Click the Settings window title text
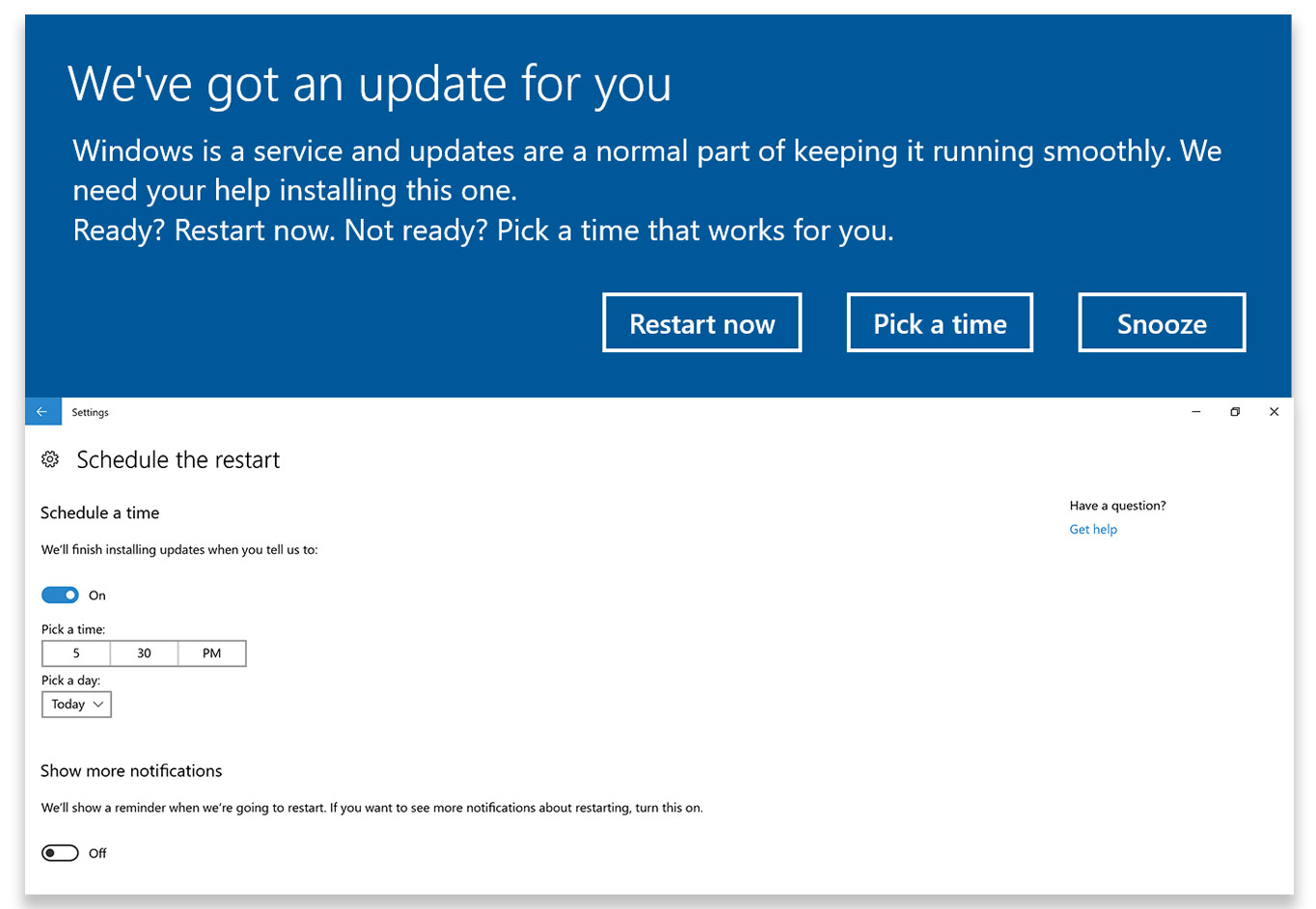Viewport: 1316px width, 909px height. pyautogui.click(x=90, y=412)
